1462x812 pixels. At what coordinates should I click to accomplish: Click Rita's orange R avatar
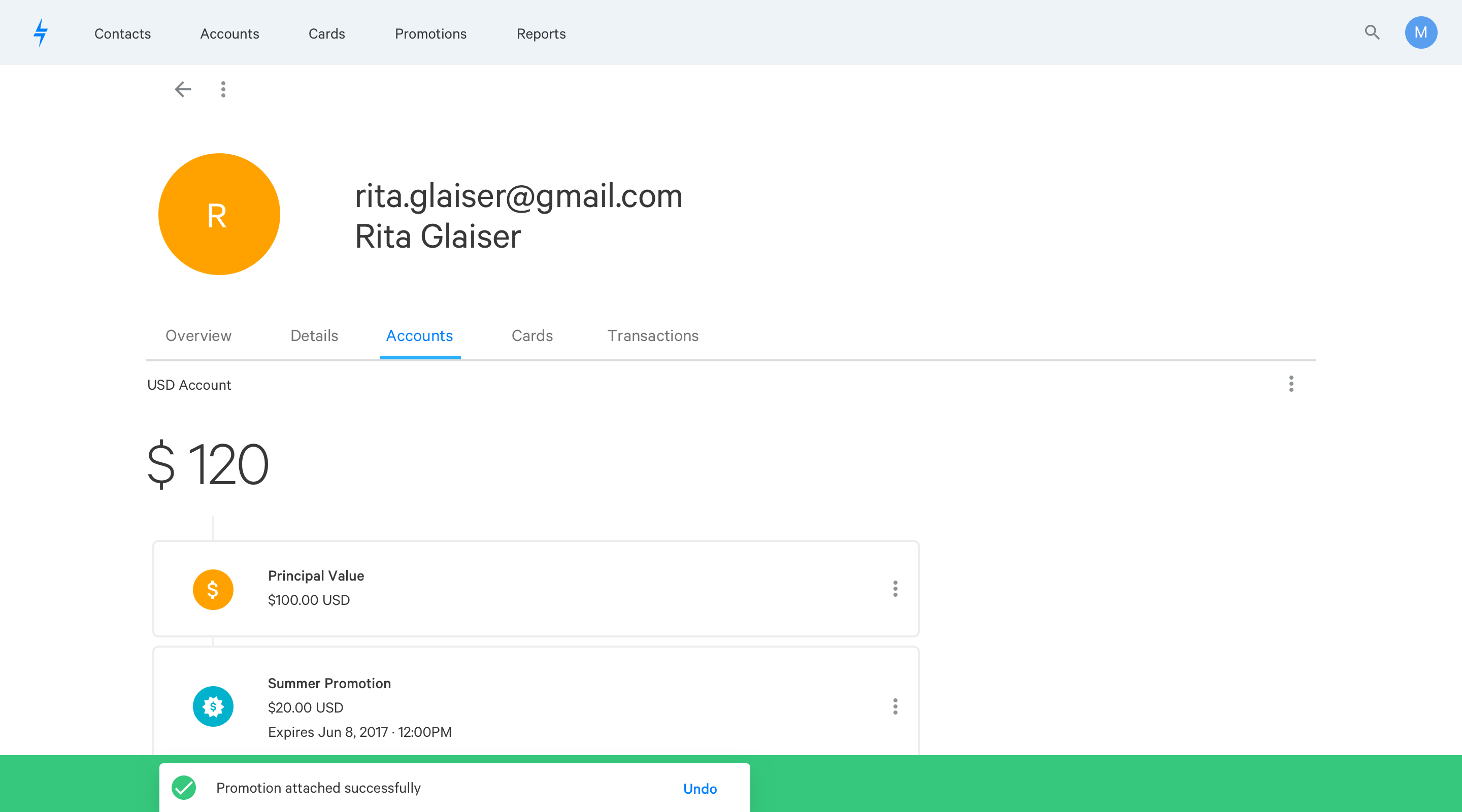coord(219,215)
